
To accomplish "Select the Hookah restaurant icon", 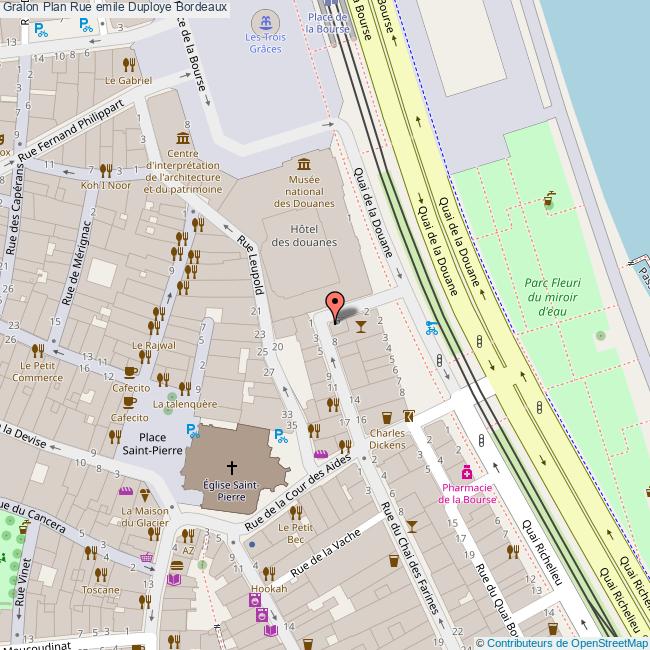I will [x=269, y=573].
